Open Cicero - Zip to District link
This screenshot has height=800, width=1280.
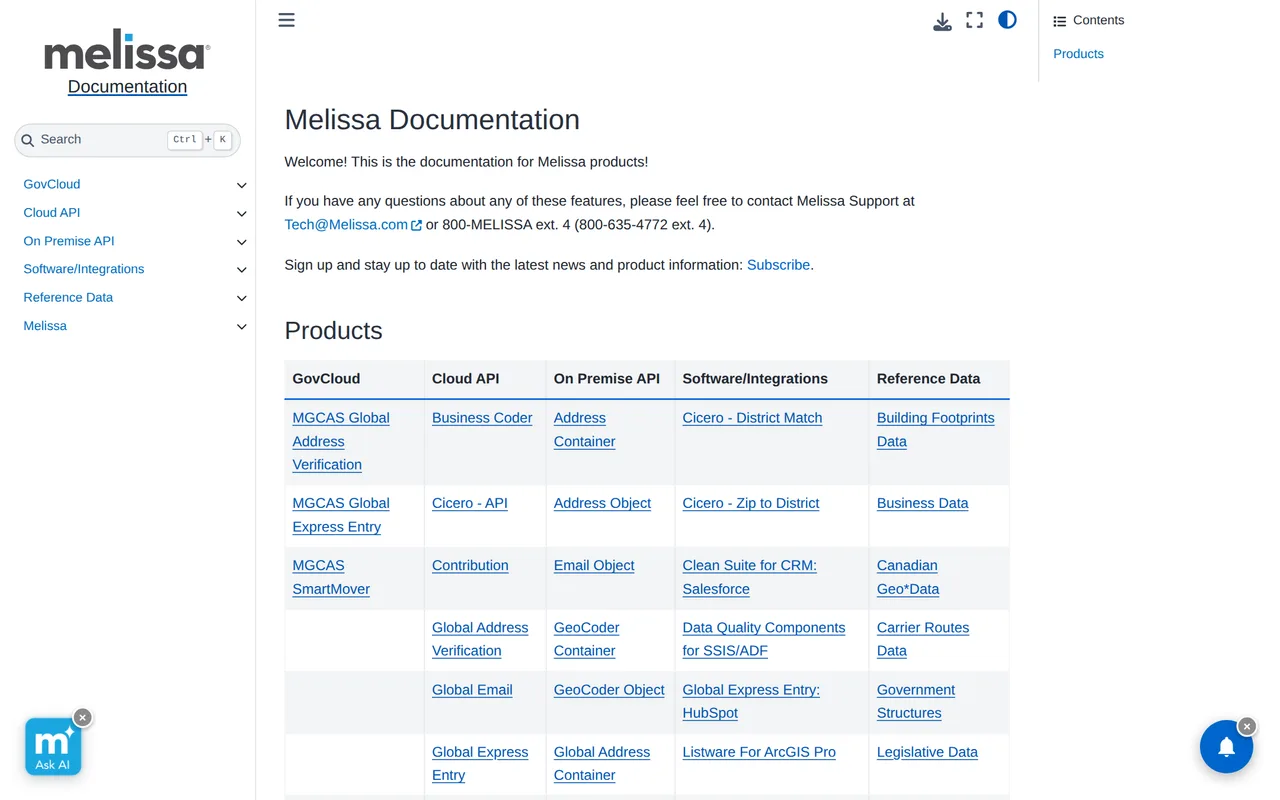(751, 503)
